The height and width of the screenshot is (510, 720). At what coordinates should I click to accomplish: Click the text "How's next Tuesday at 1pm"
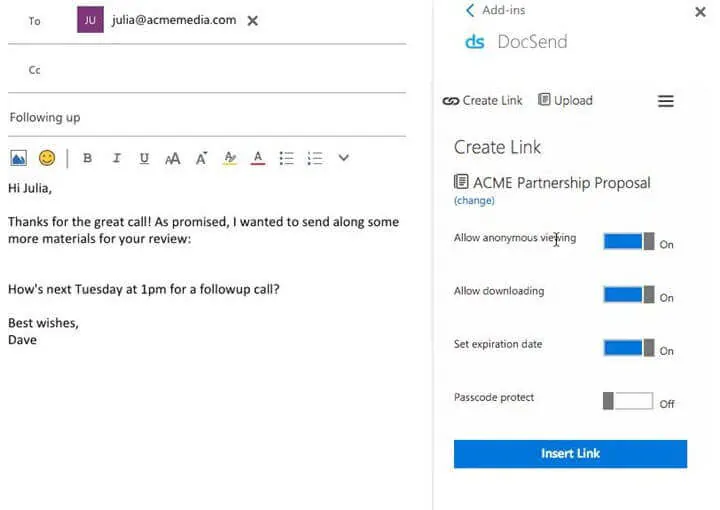[87, 289]
